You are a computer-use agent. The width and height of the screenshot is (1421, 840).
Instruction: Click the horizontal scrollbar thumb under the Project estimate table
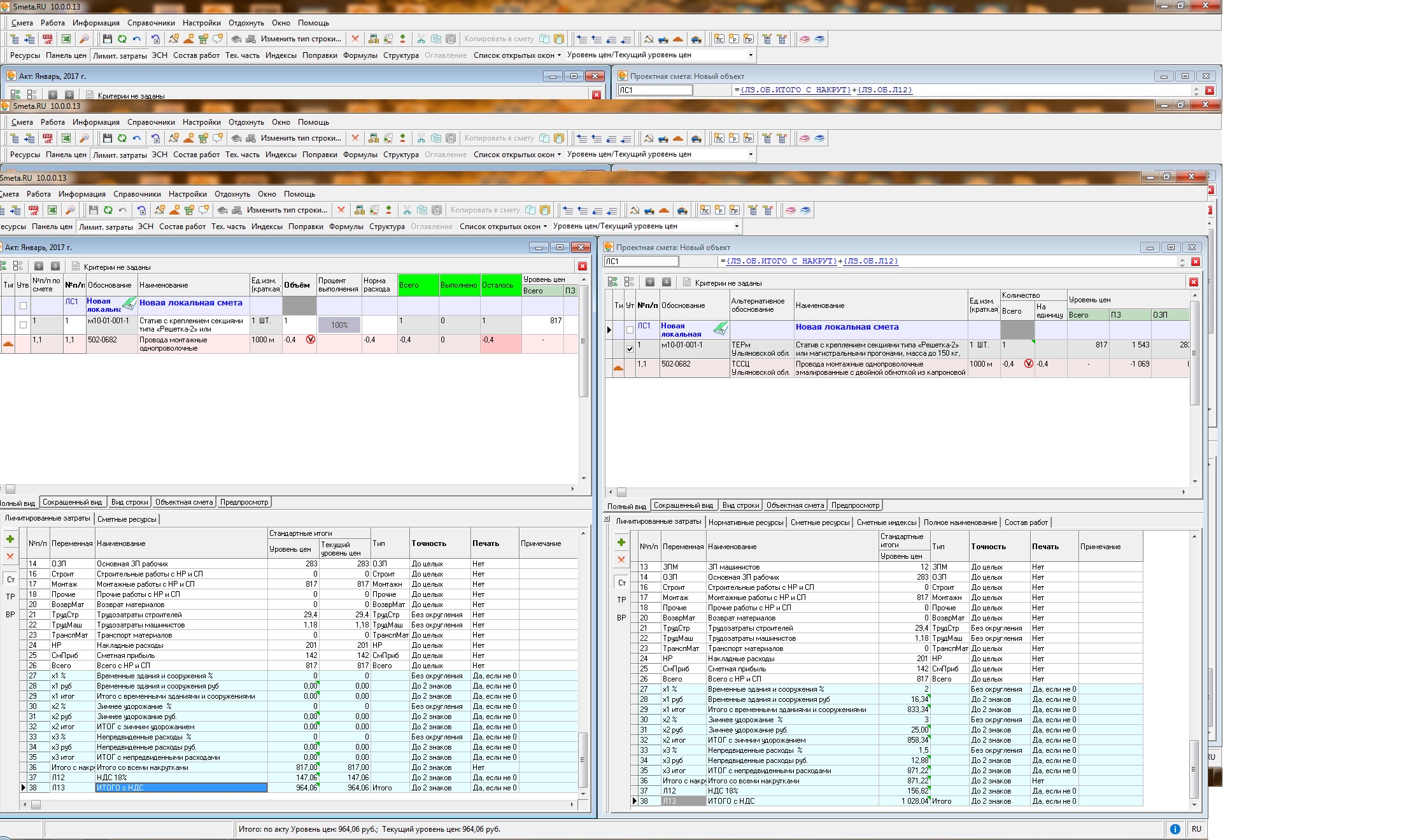pyautogui.click(x=621, y=492)
